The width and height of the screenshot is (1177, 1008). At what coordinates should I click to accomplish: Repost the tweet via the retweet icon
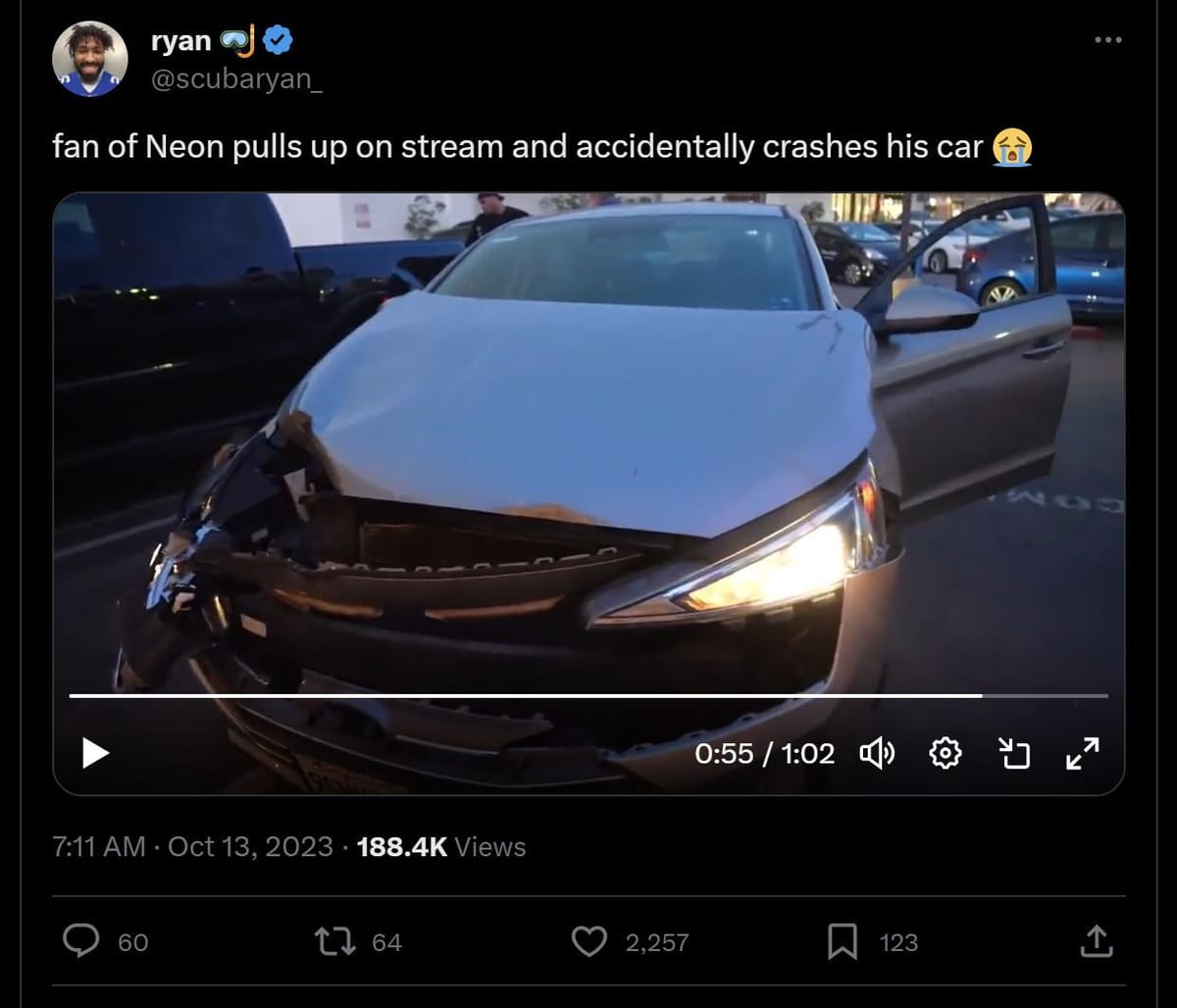point(336,941)
